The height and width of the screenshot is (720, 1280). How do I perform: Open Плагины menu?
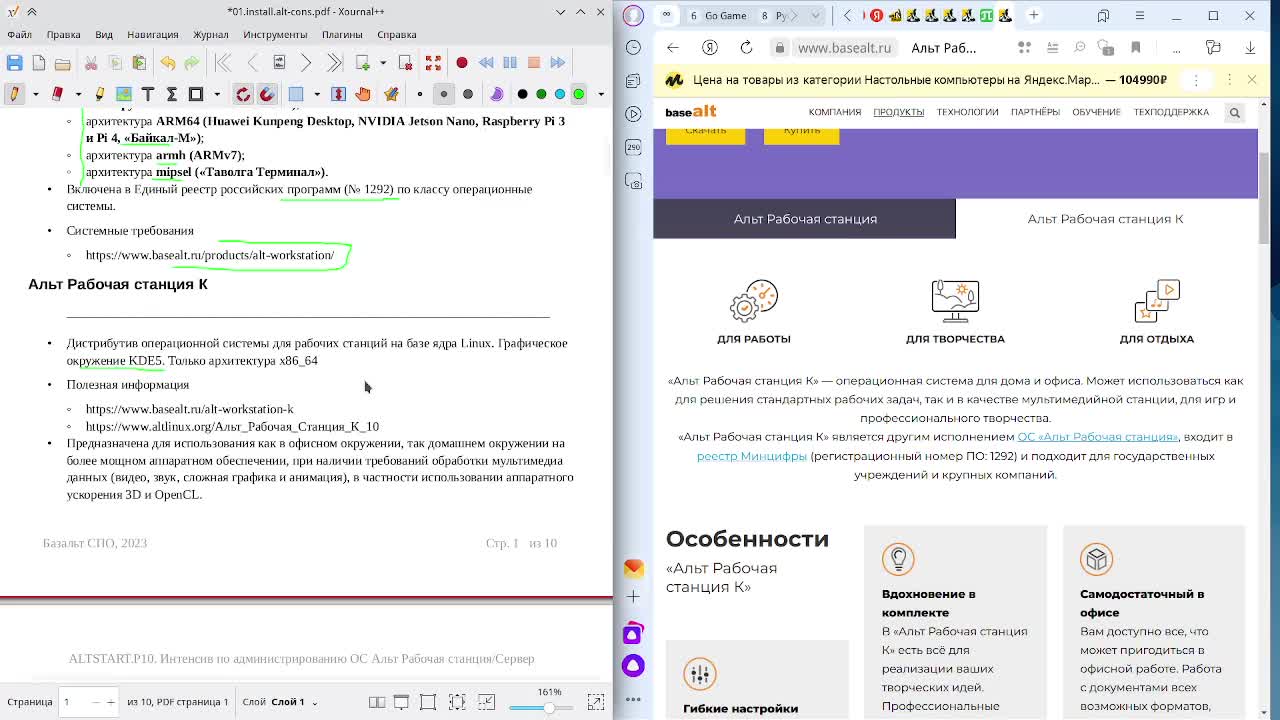pos(342,34)
